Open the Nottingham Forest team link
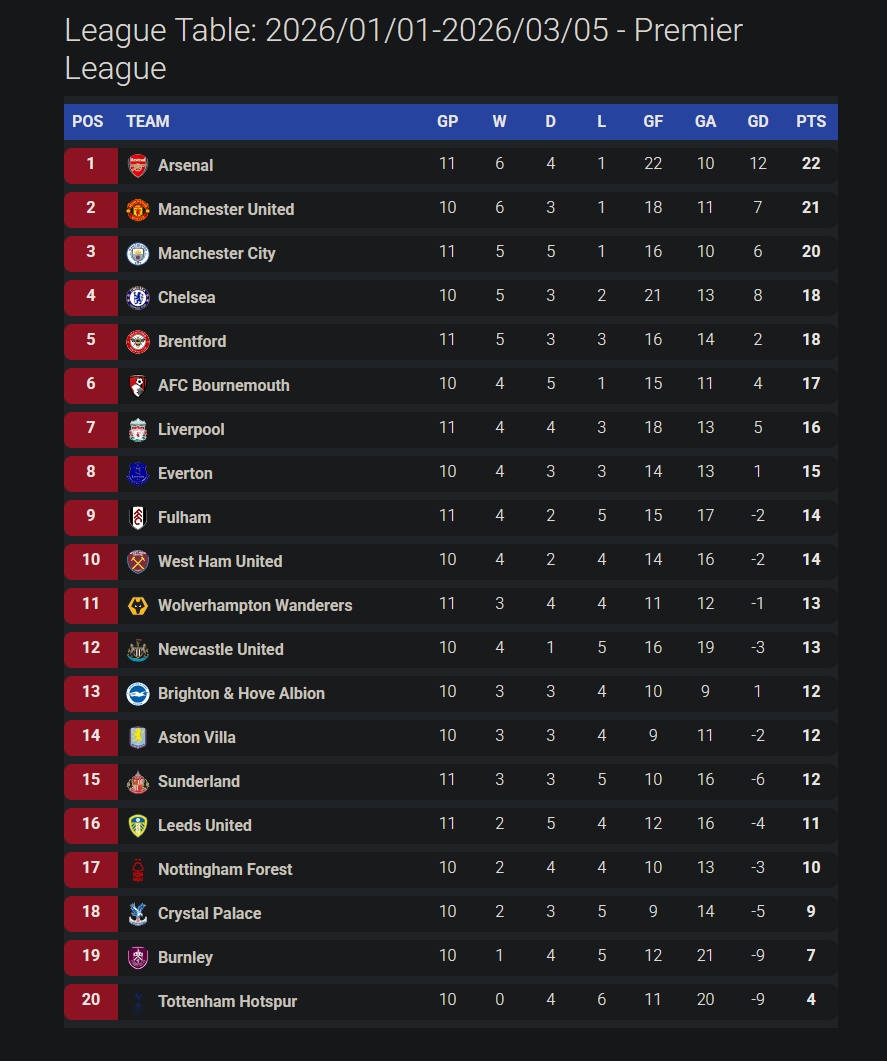 click(x=225, y=869)
